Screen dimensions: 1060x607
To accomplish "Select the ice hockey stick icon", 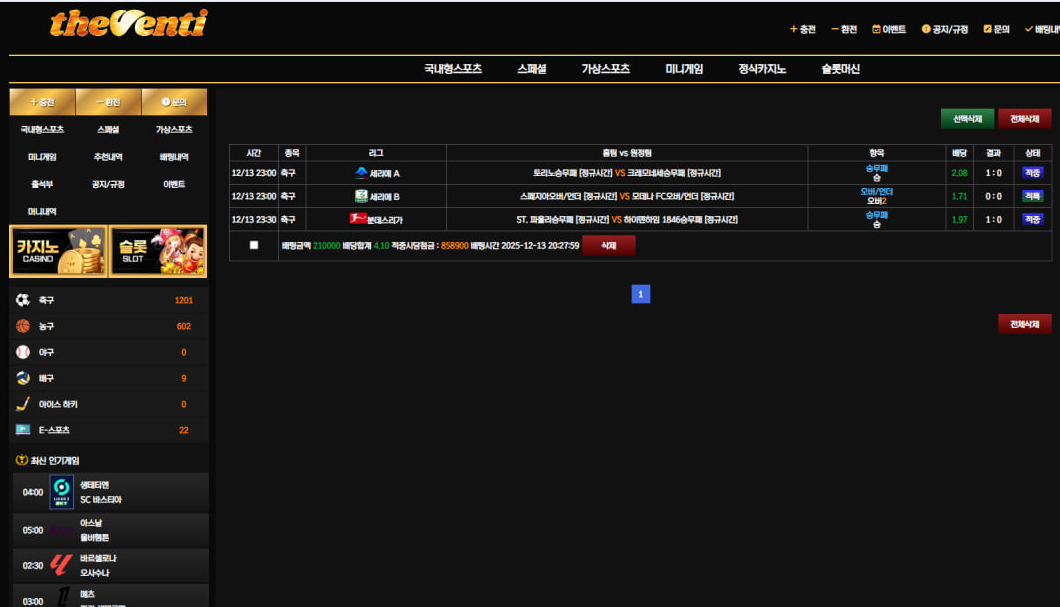I will pyautogui.click(x=23, y=404).
